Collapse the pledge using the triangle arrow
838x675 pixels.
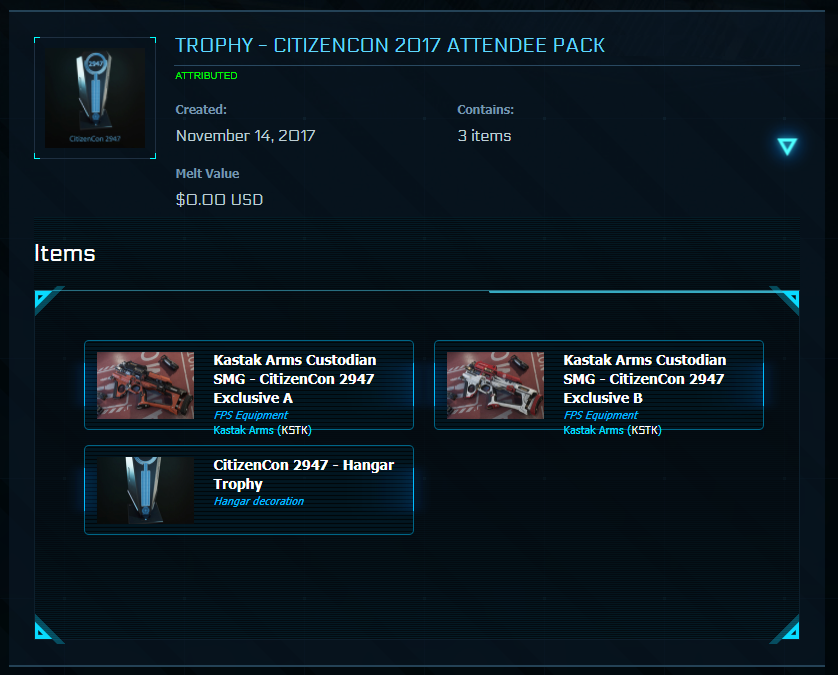tap(787, 147)
